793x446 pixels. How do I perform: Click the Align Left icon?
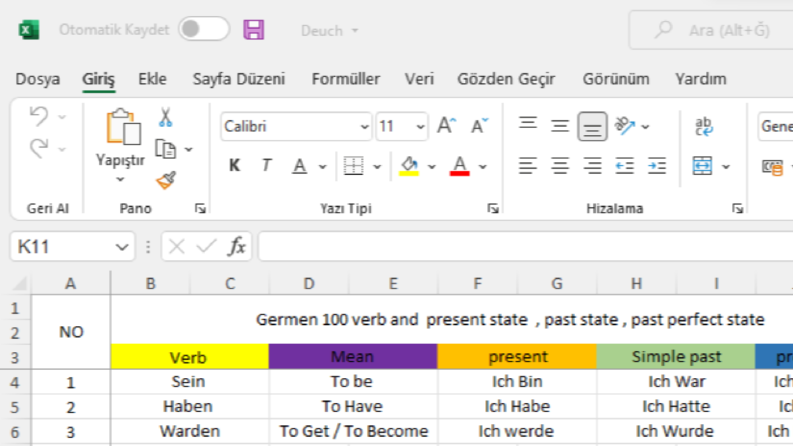pyautogui.click(x=527, y=166)
